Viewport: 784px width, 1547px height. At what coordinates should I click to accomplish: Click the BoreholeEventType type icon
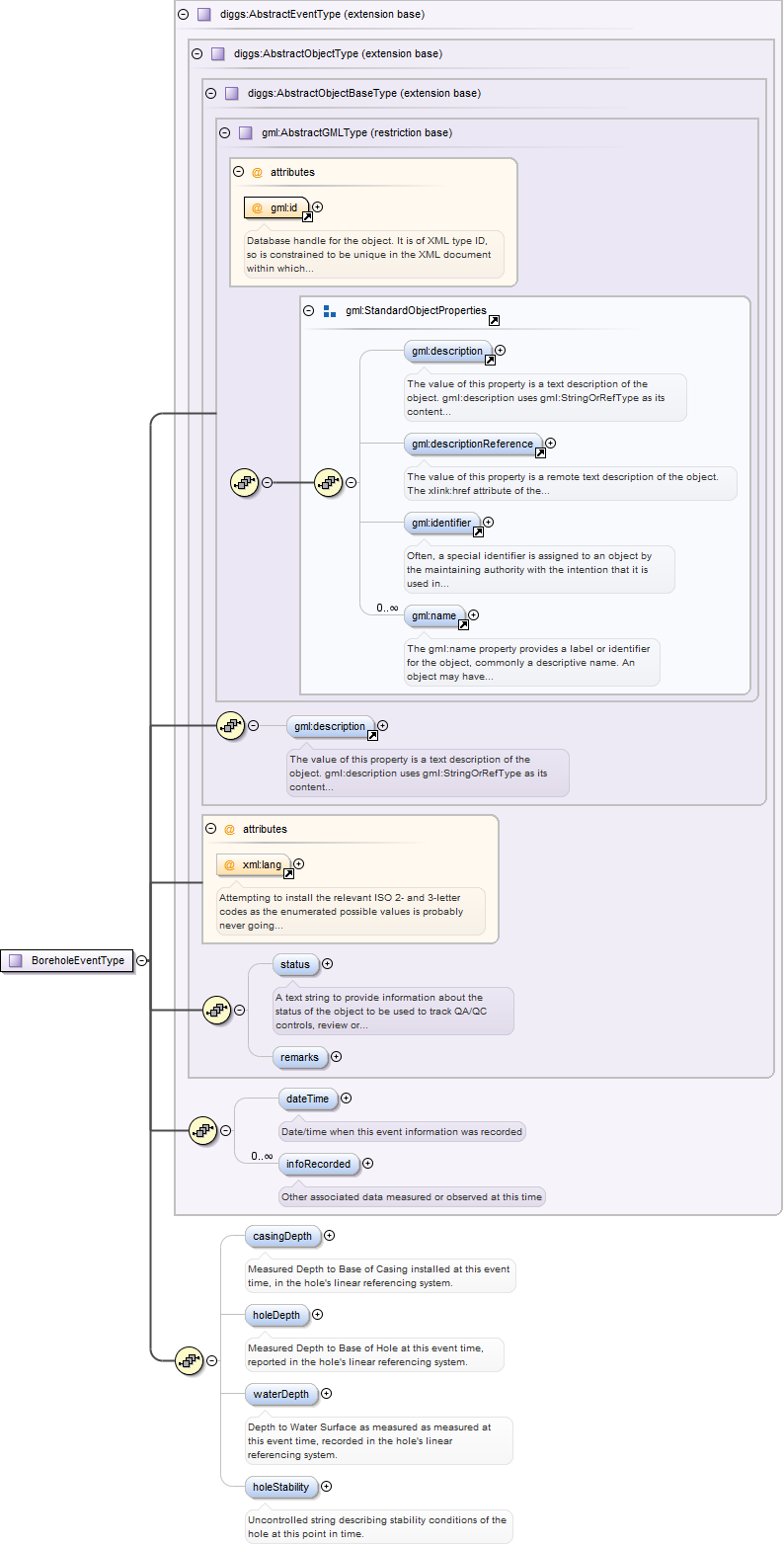15,960
